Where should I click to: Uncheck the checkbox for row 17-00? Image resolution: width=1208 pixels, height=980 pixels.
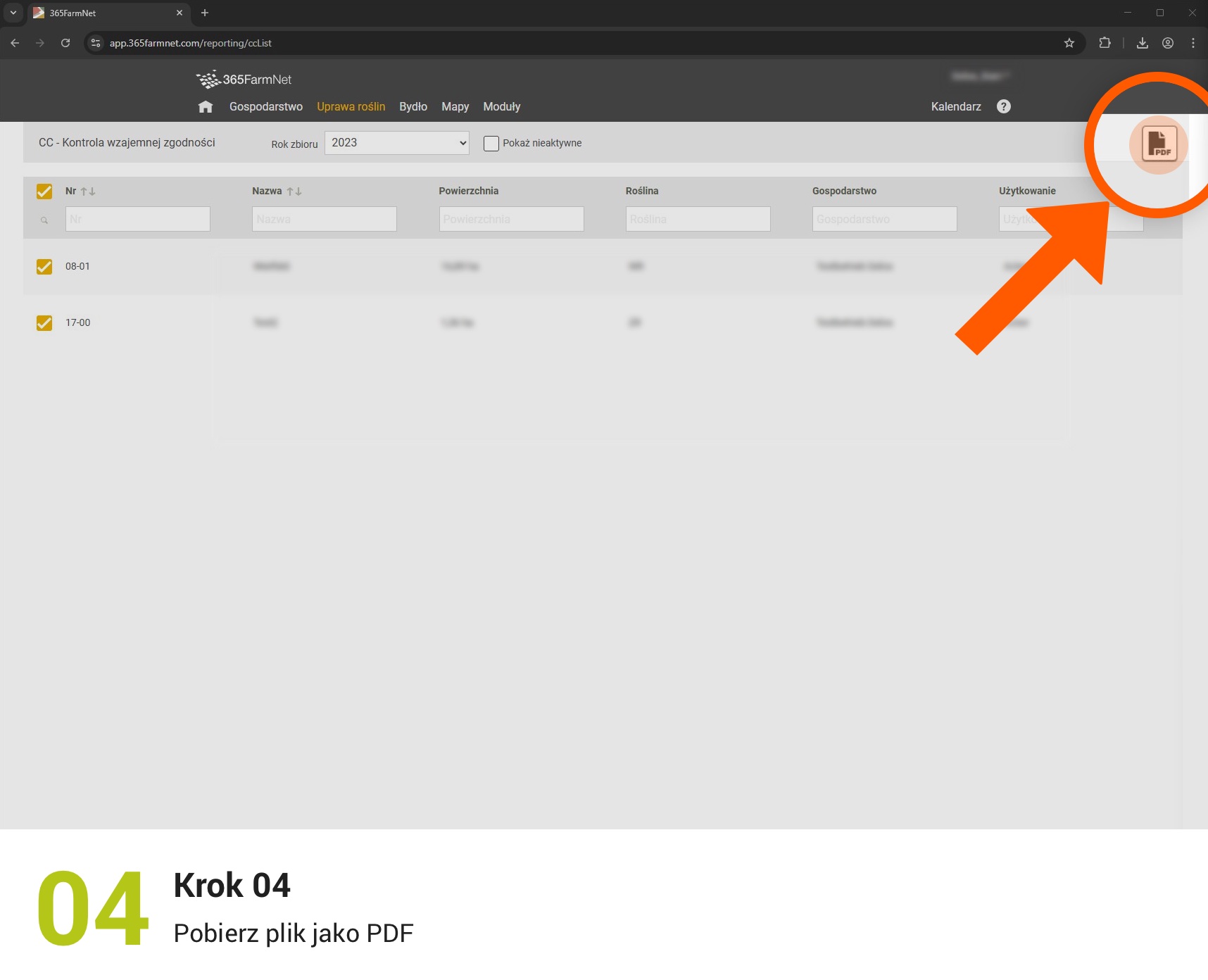(44, 323)
